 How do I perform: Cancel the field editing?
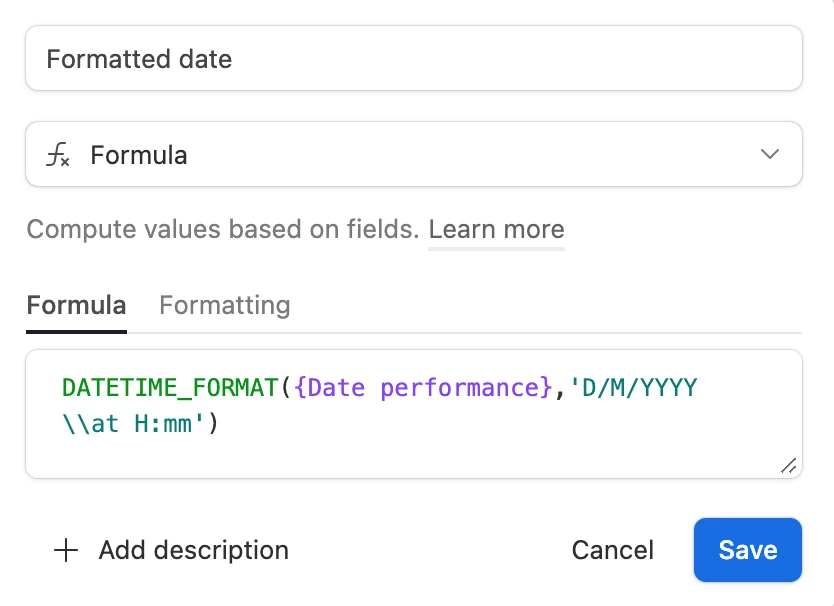coord(612,550)
